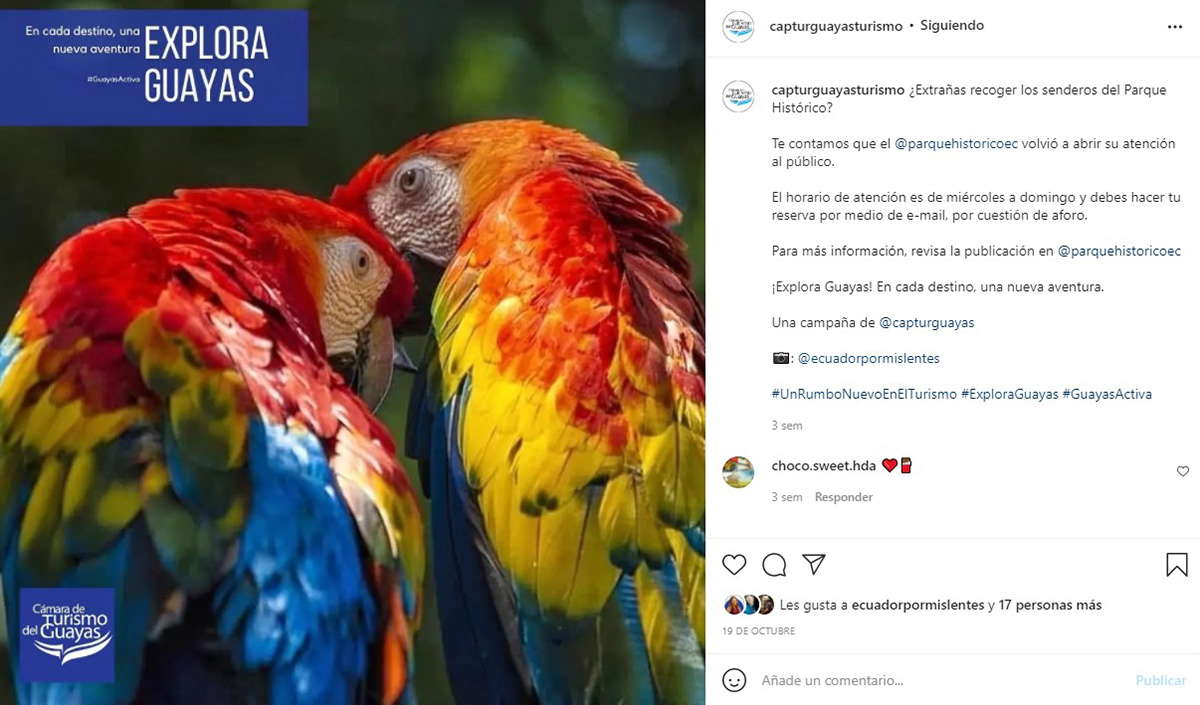
Task: Like the post with the heart icon
Action: coord(734,565)
